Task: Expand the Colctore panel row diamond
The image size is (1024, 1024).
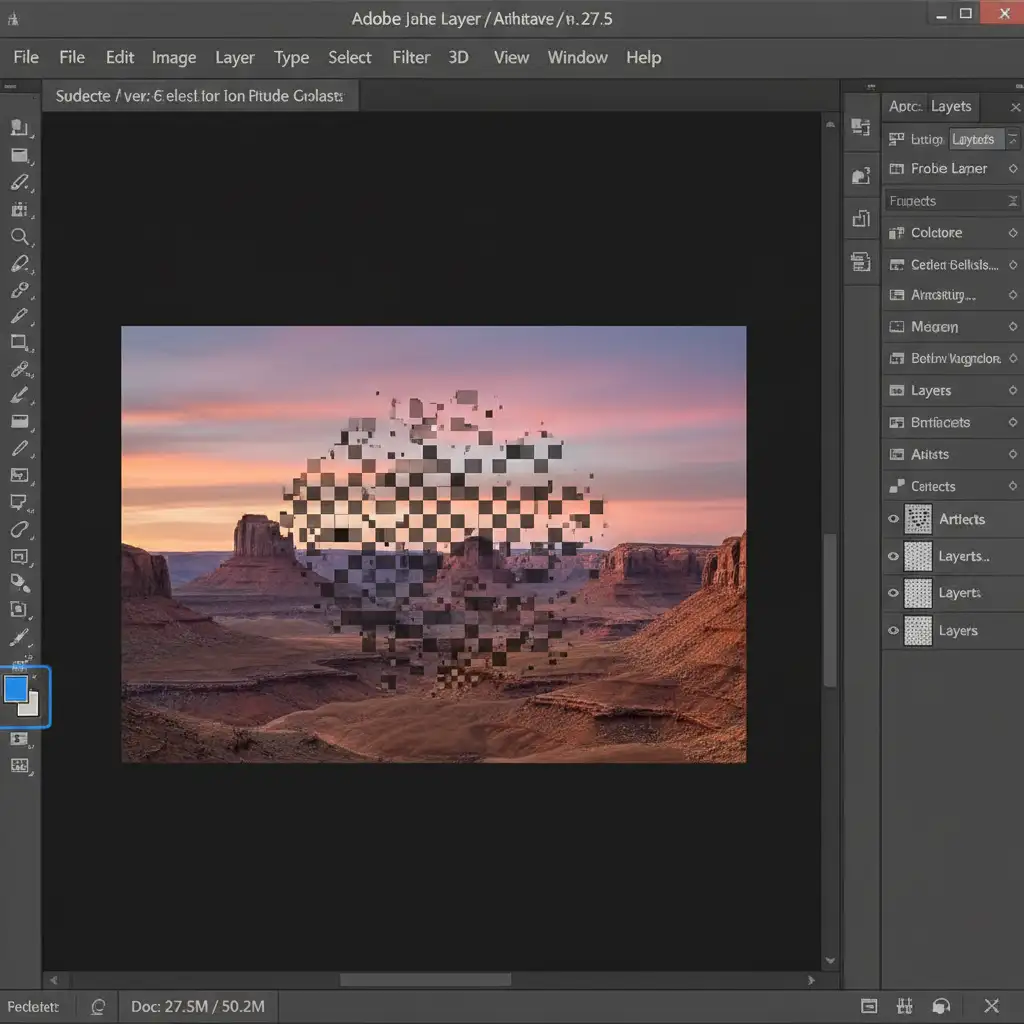Action: tap(1012, 233)
